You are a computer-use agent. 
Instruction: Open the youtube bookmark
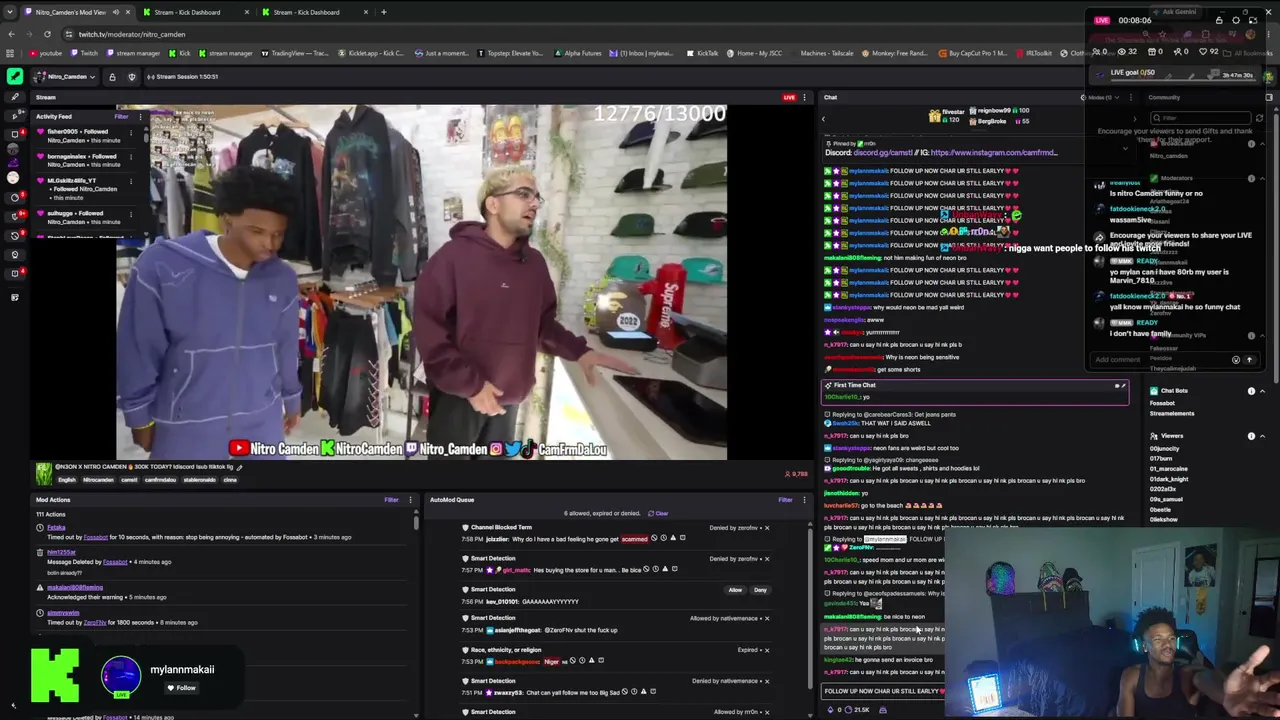coord(46,53)
